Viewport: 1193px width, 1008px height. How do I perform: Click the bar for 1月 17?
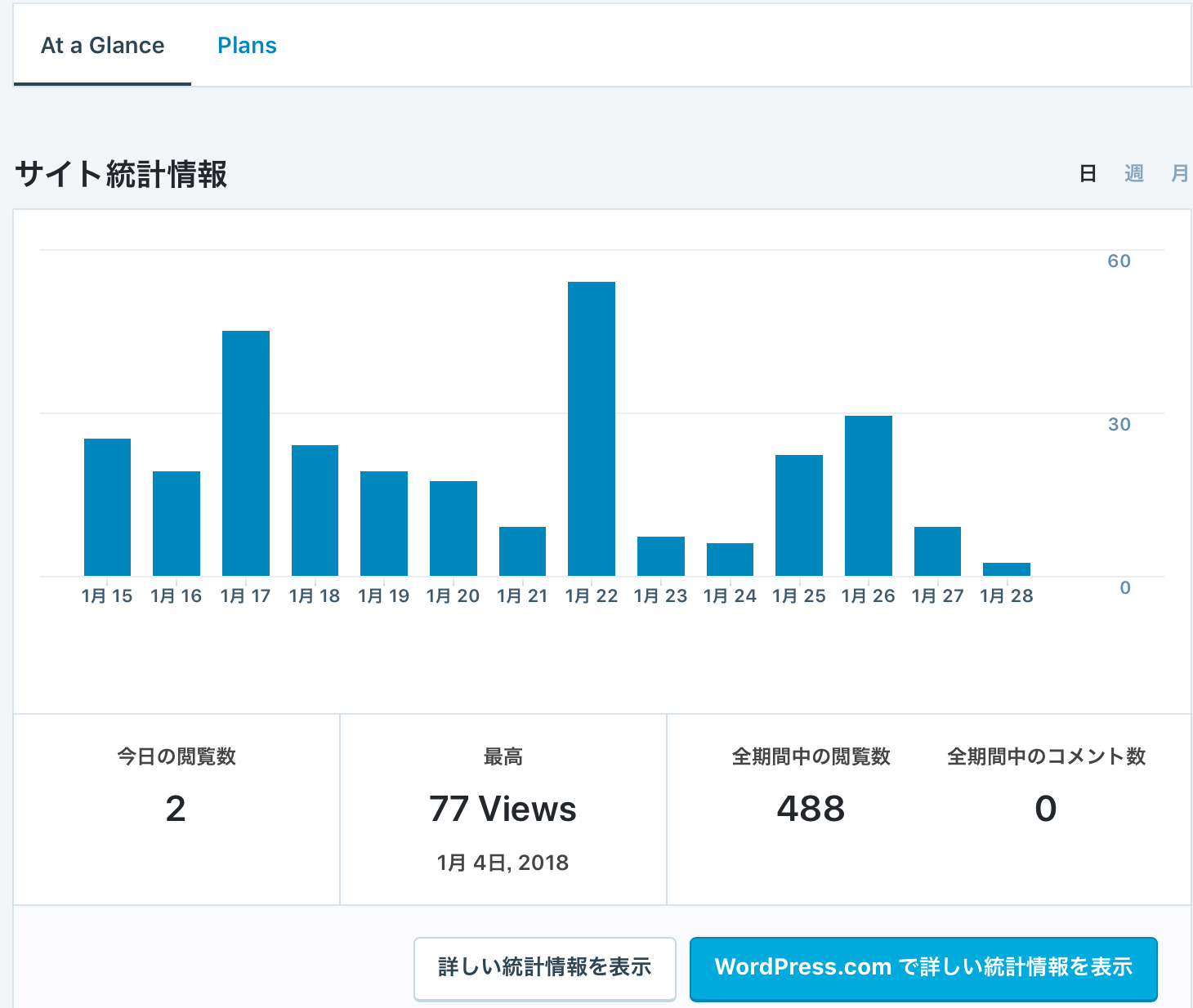click(x=246, y=453)
